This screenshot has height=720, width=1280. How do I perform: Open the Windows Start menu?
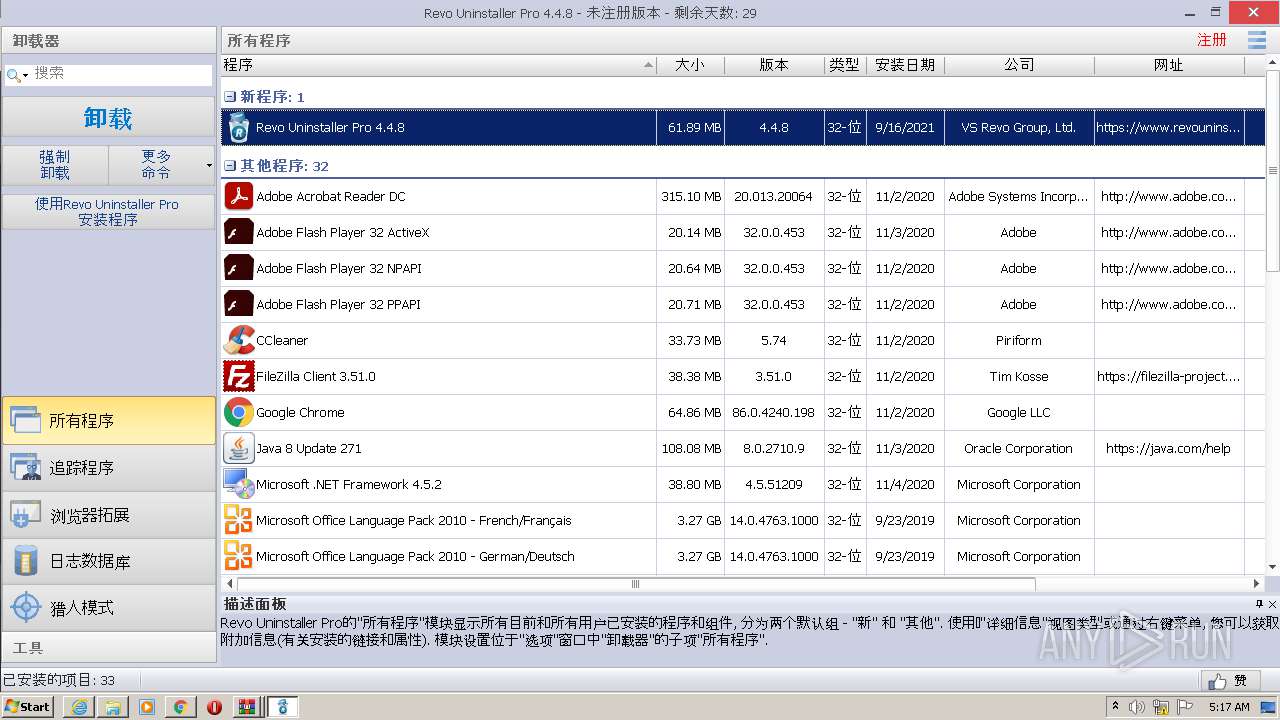pos(28,707)
